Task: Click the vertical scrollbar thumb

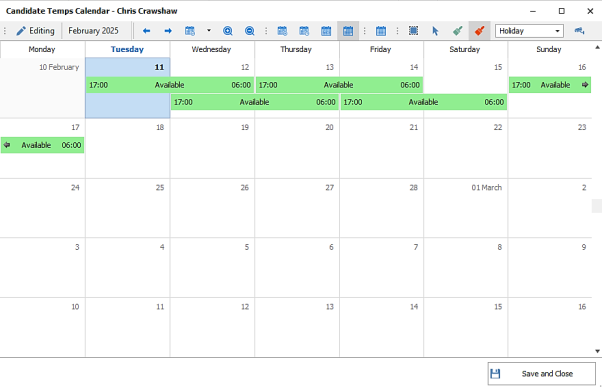Action: 597,206
